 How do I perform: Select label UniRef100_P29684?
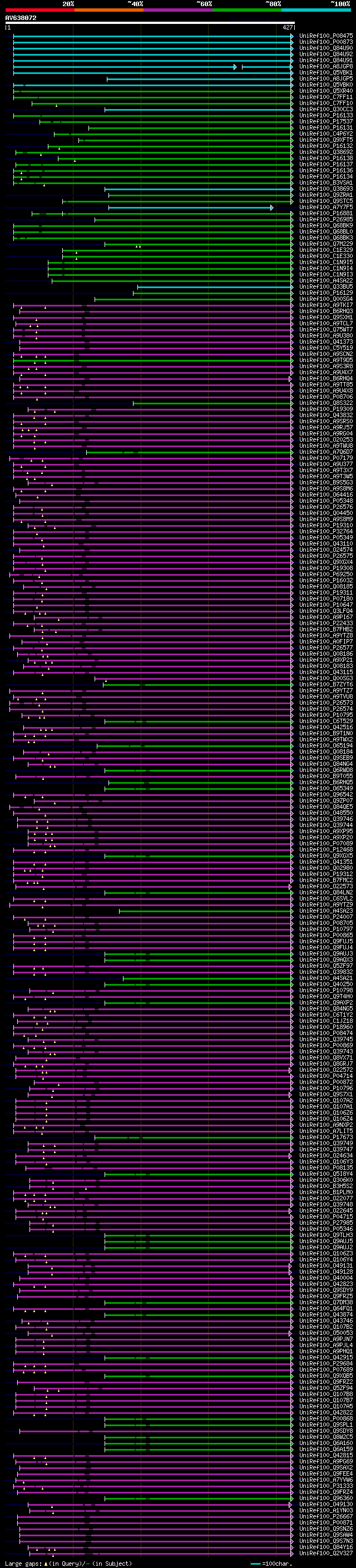pos(326,1363)
